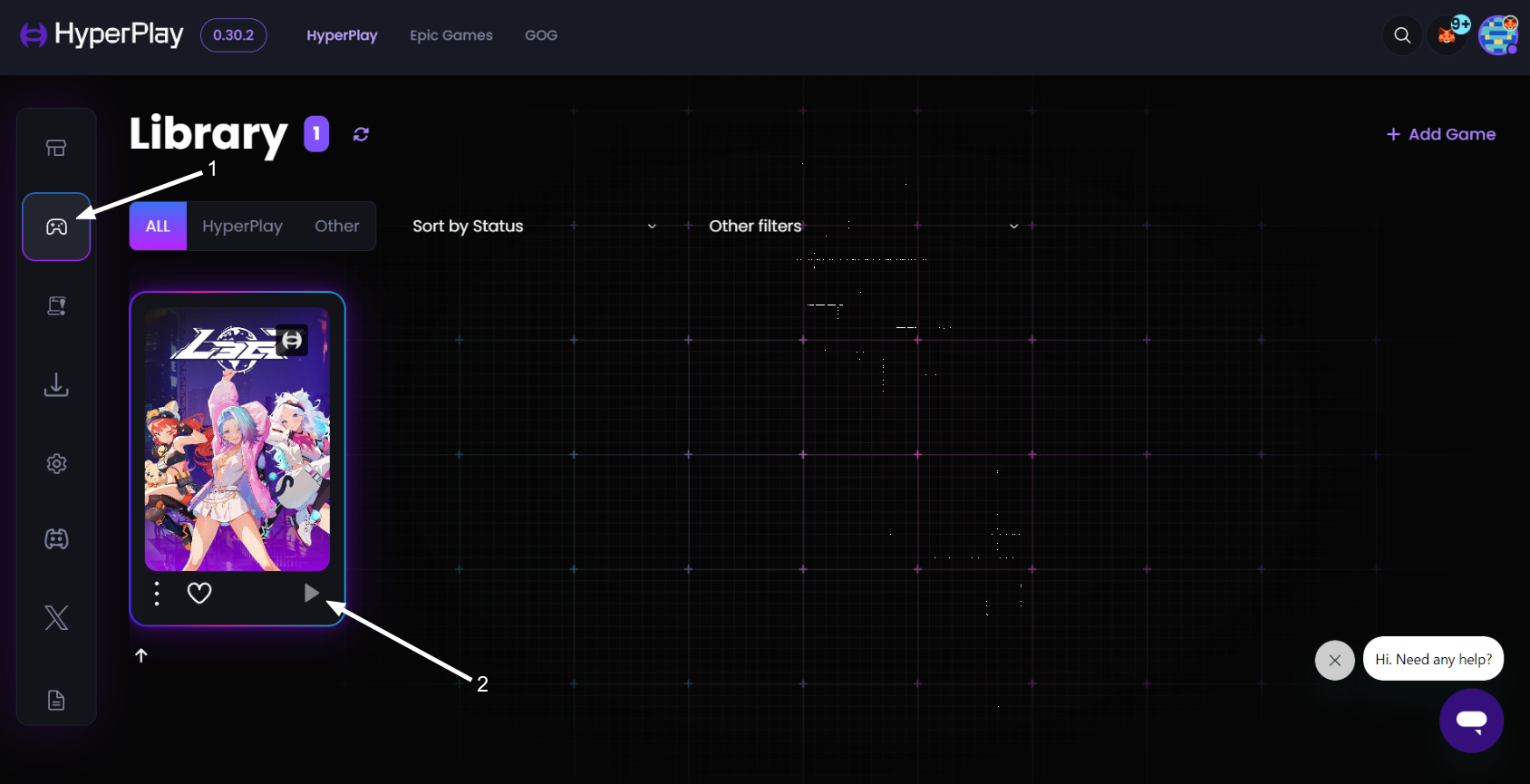Open the purple chat support button
Image resolution: width=1530 pixels, height=784 pixels.
1471,721
